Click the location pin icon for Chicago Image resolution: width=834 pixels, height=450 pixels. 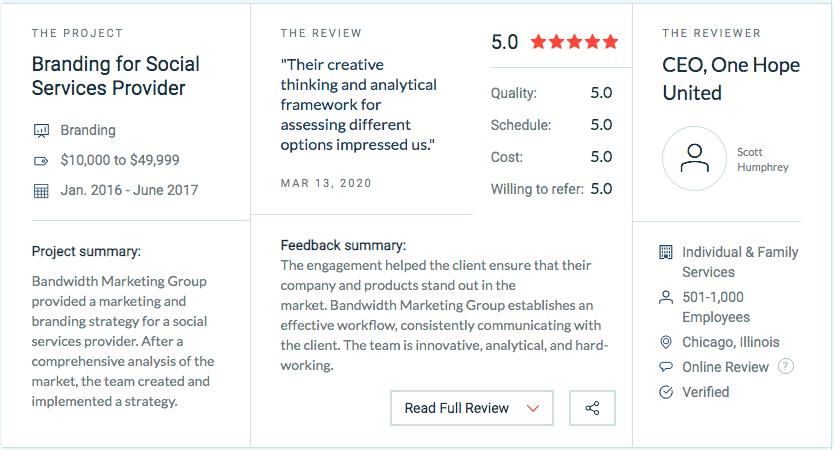click(665, 342)
